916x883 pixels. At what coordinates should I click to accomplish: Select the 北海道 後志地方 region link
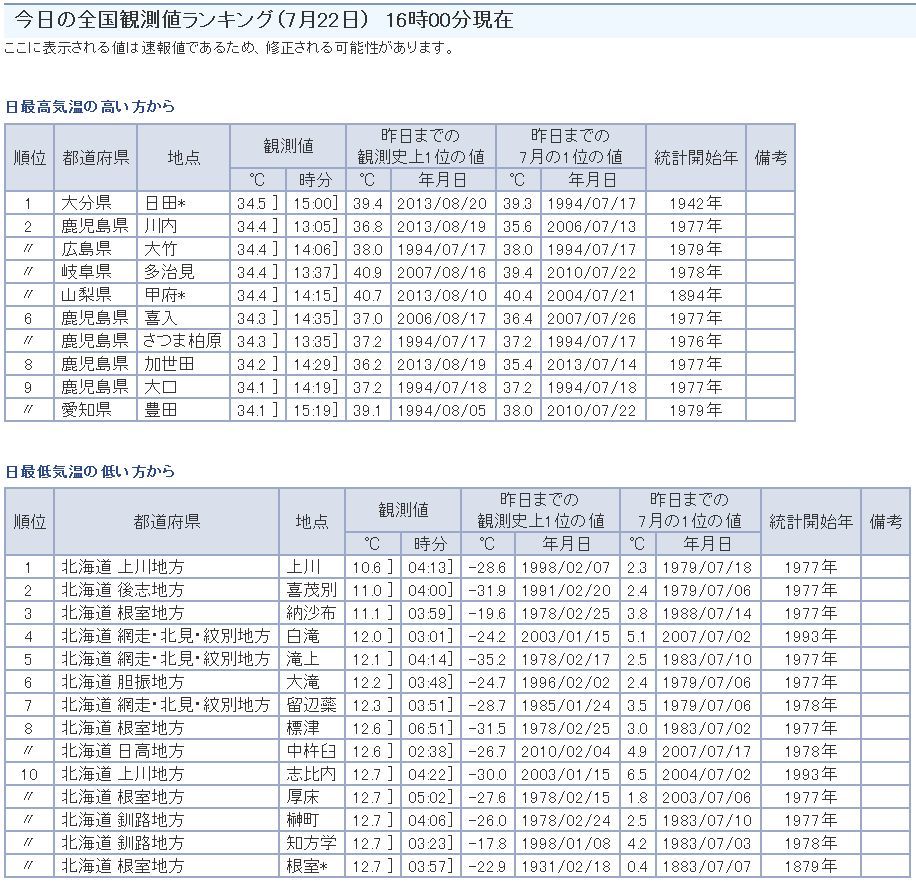(x=122, y=590)
